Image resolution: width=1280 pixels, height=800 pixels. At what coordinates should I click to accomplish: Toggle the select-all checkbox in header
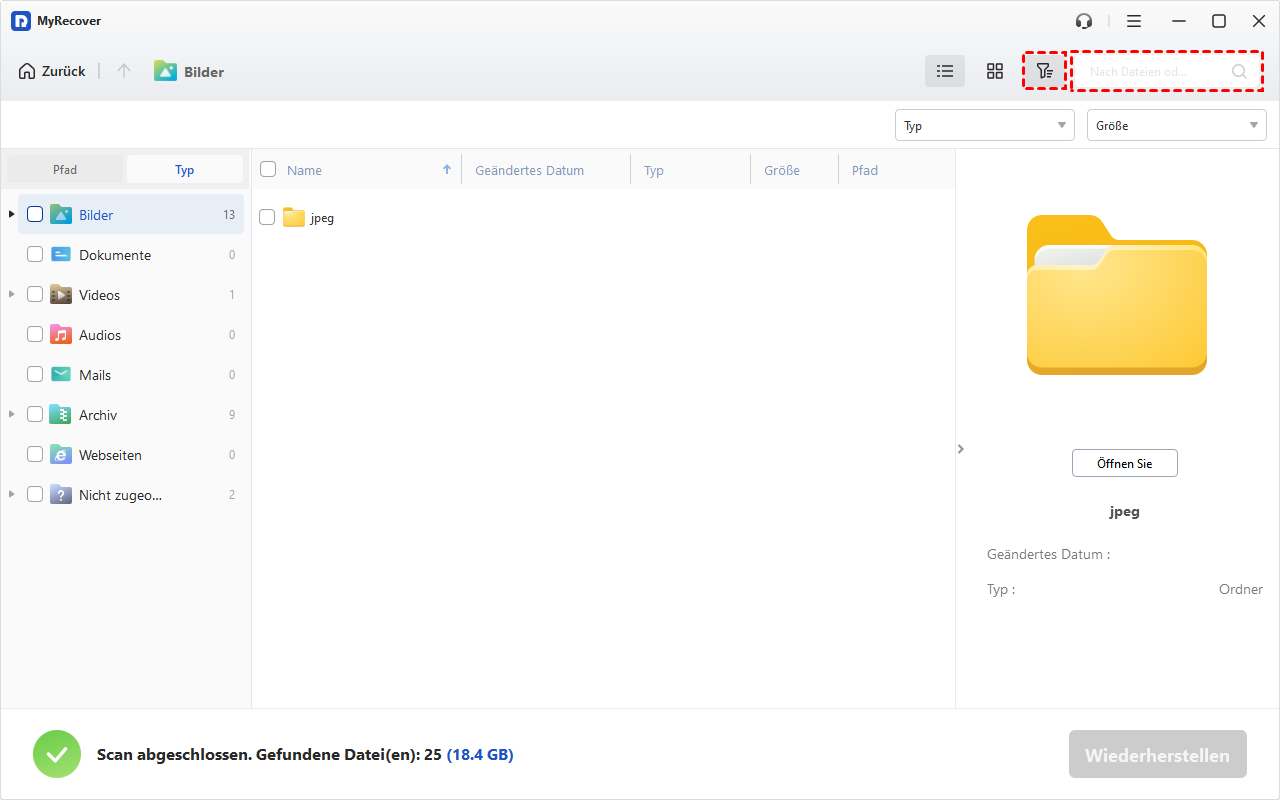268,170
